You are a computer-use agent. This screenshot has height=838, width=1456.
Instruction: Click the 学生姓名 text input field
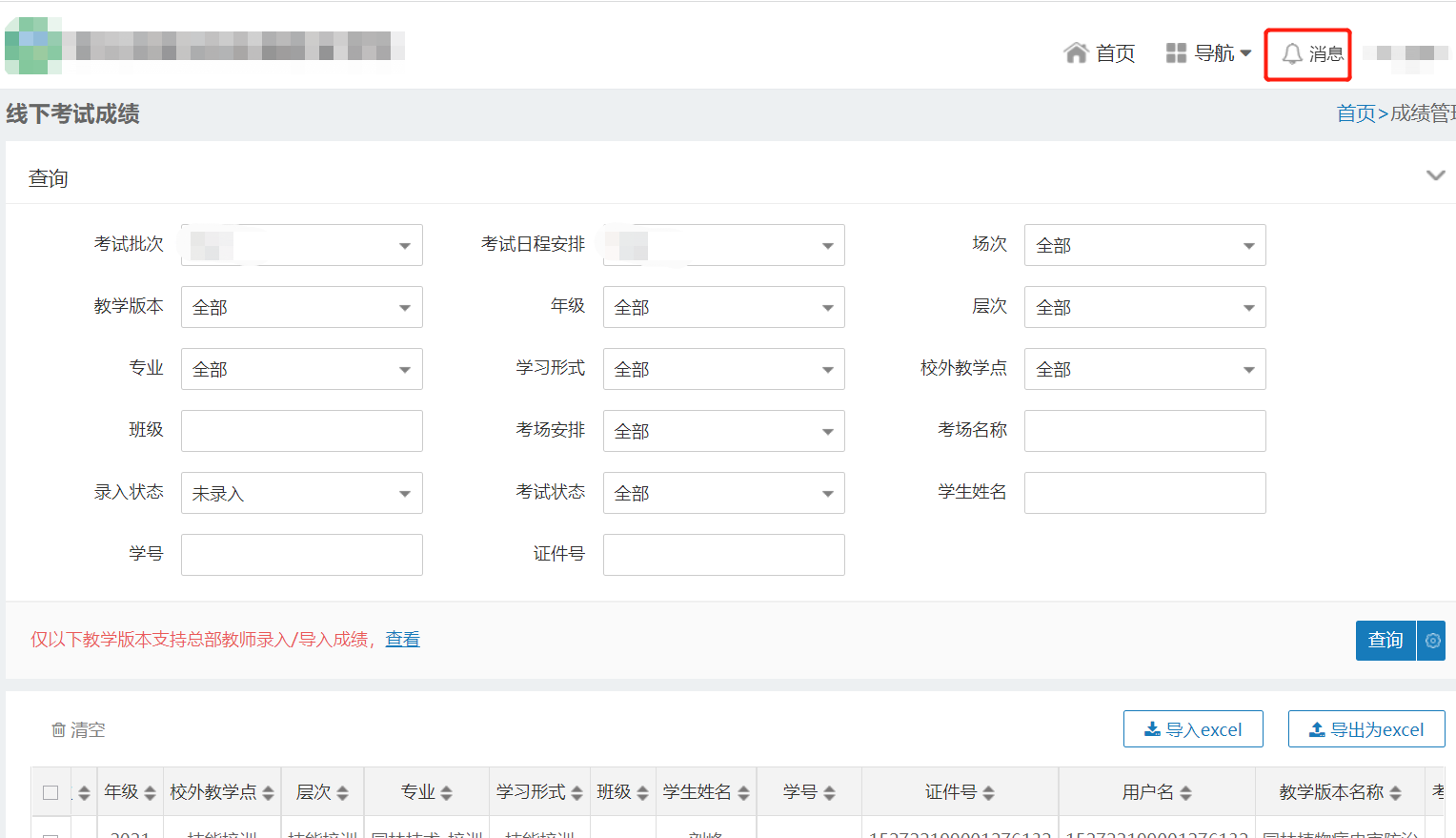coord(1144,494)
